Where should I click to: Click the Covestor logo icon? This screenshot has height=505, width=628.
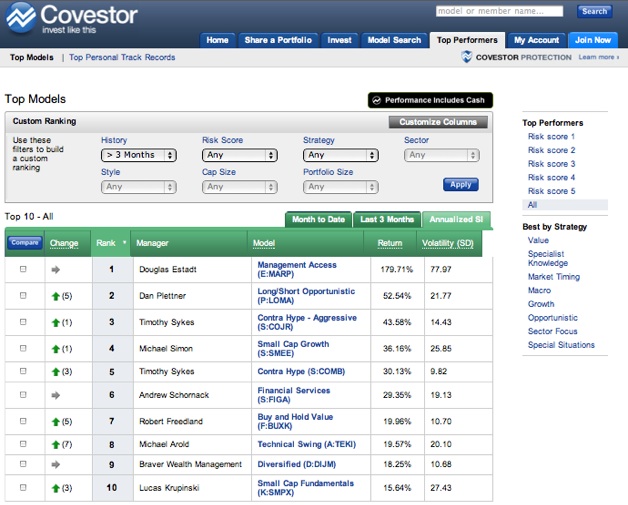(21, 18)
